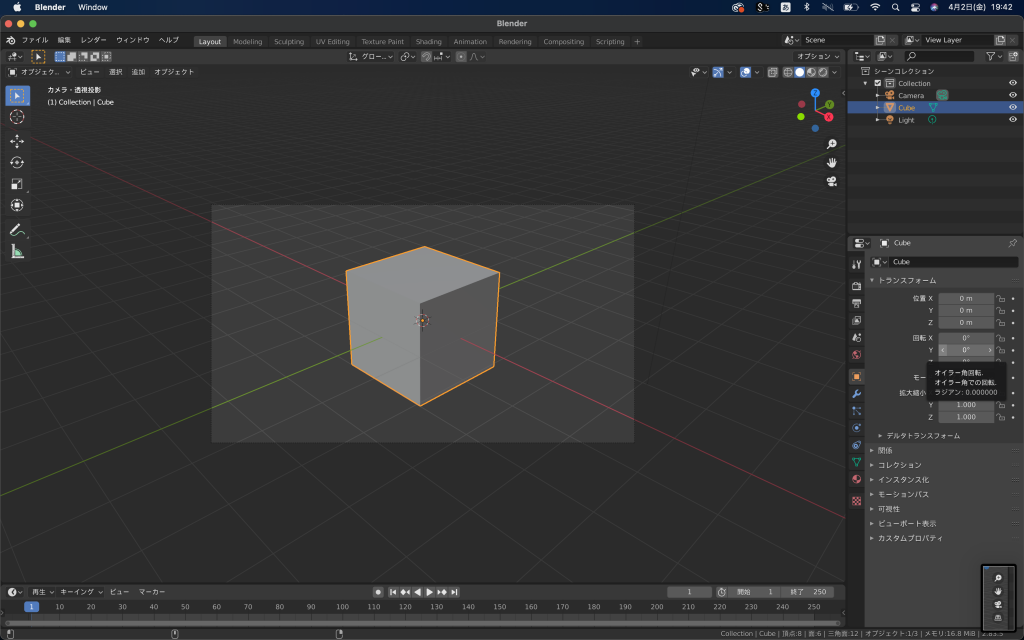Image resolution: width=1024 pixels, height=640 pixels.
Task: Click the viewport pan hand icon
Action: 831,163
